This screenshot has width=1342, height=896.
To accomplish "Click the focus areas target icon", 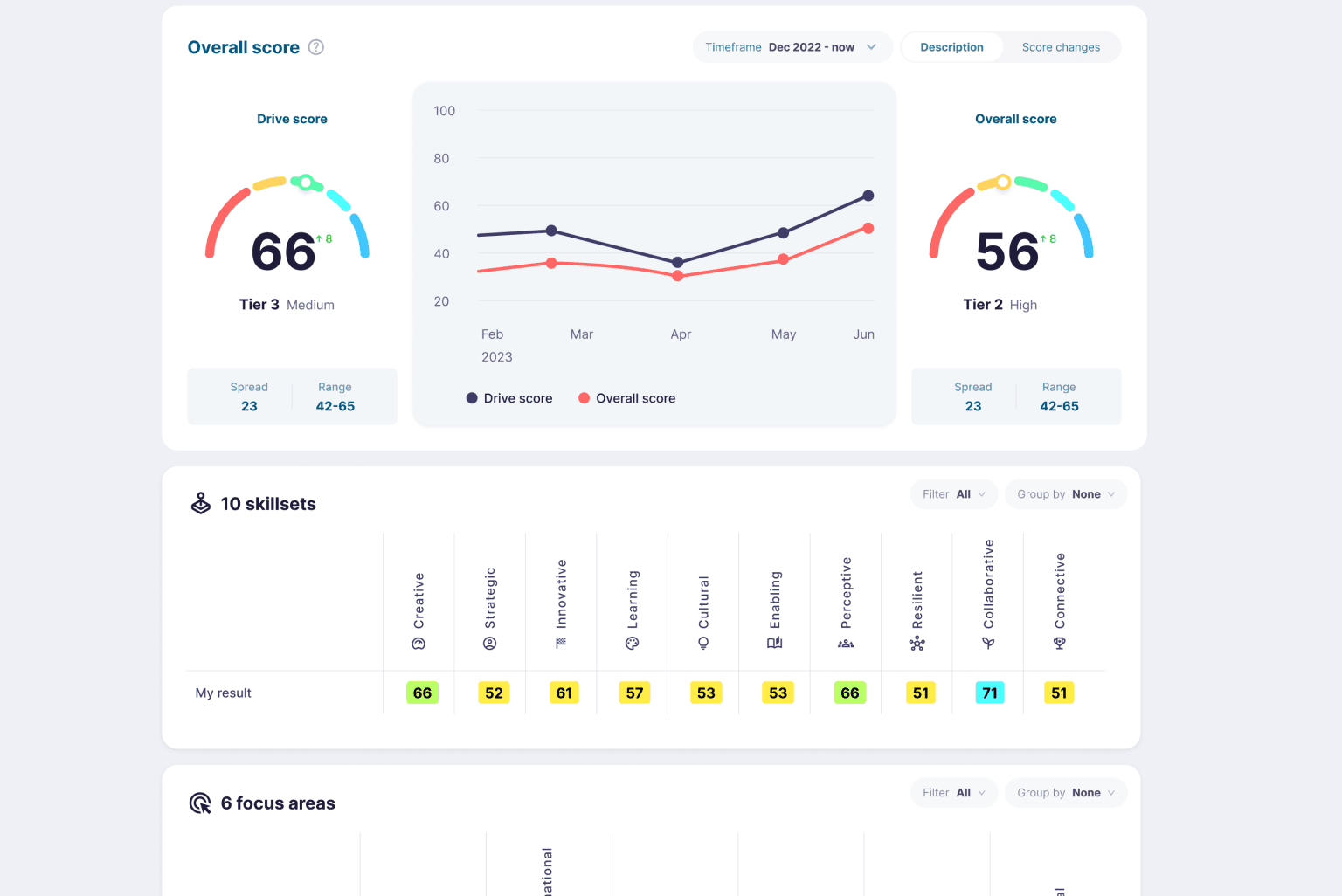I will (x=200, y=803).
